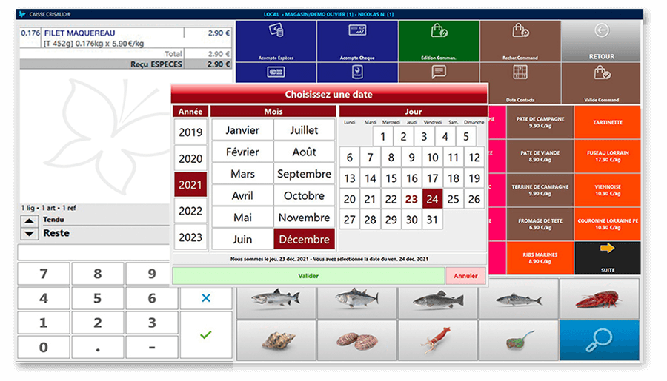This screenshot has height=381, width=667.
Task: Choose month Mars
Action: click(242, 174)
